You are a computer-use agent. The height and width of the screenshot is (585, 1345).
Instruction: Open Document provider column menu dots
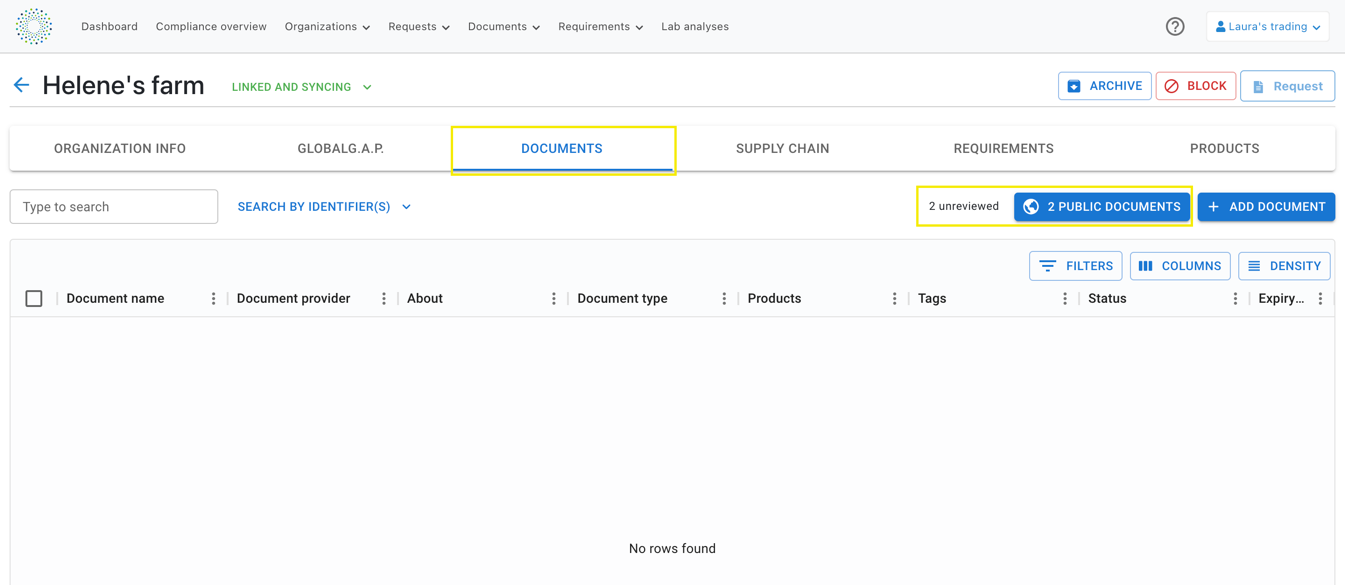[384, 299]
